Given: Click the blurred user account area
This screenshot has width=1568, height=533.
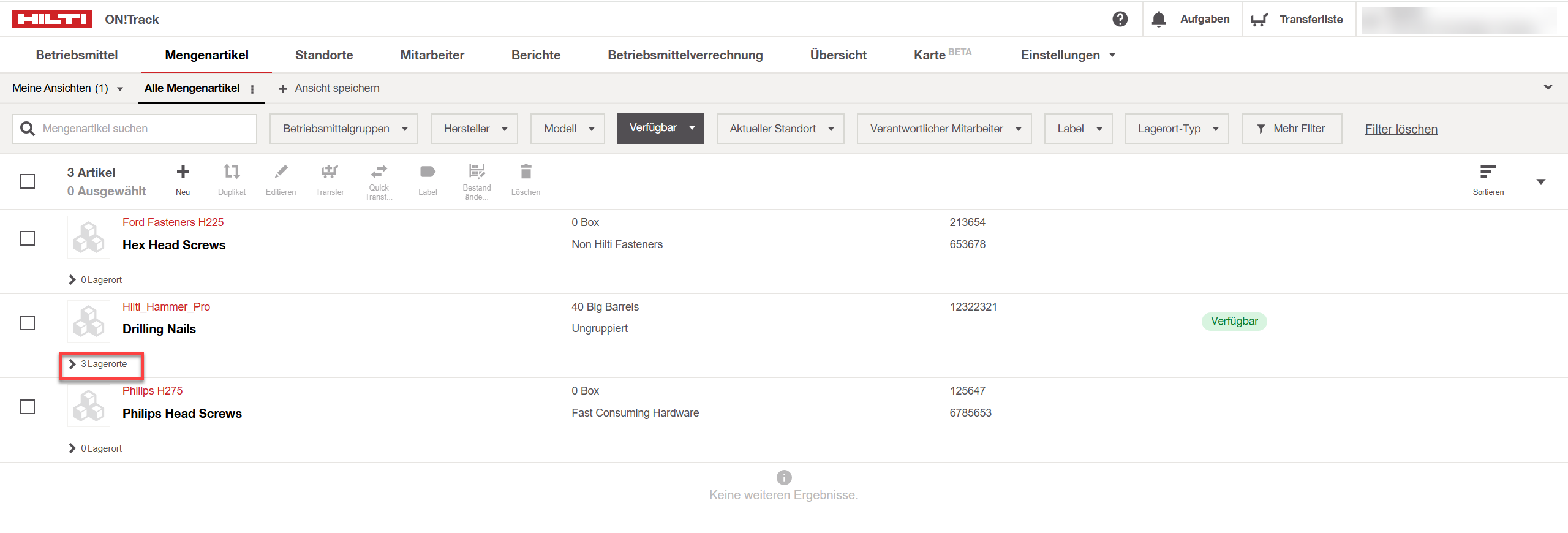Looking at the screenshot, I should (x=1460, y=20).
